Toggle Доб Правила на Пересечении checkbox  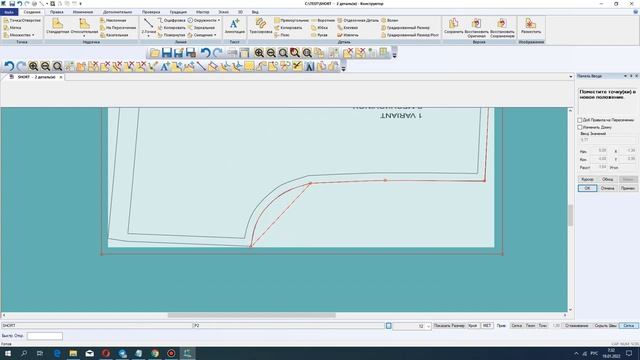tap(580, 120)
